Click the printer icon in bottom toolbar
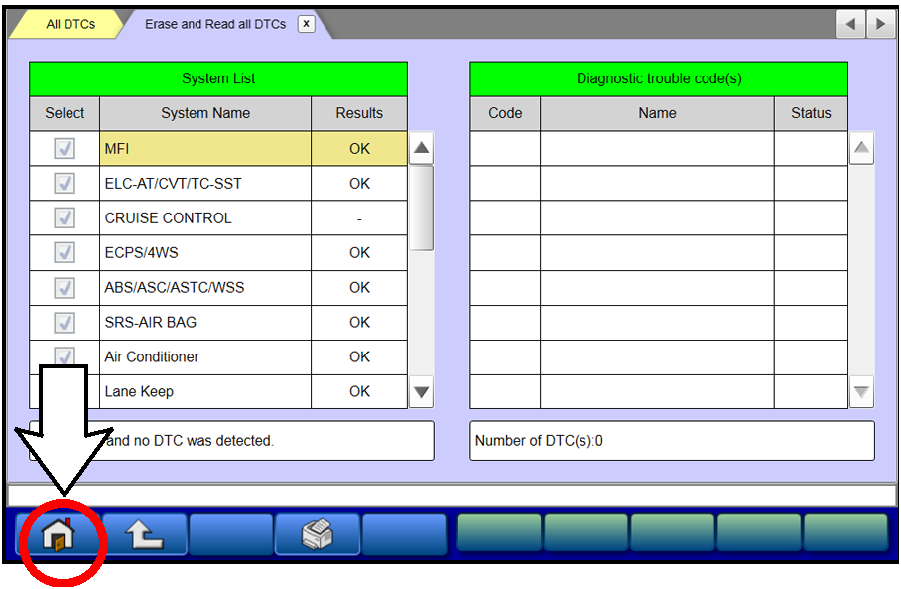The height and width of the screenshot is (589, 901). (x=317, y=535)
